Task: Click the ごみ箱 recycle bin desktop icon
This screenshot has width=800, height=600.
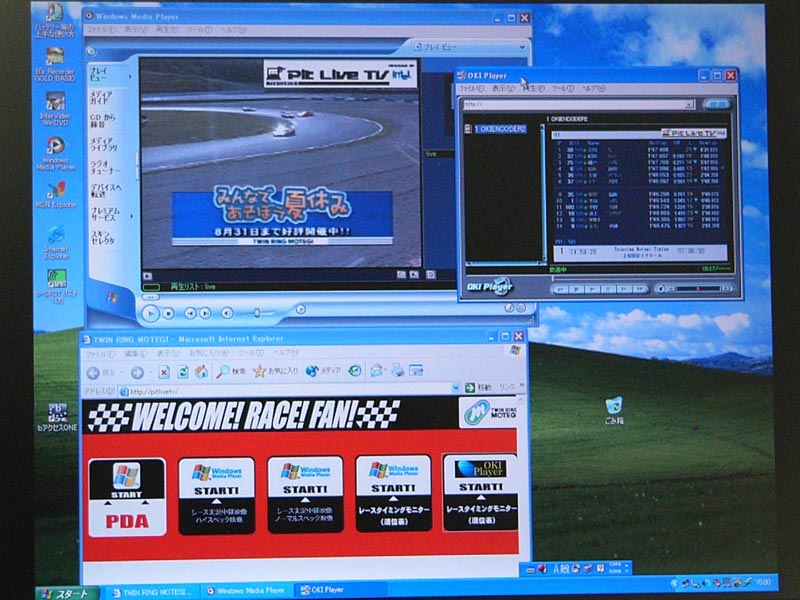Action: [x=614, y=411]
